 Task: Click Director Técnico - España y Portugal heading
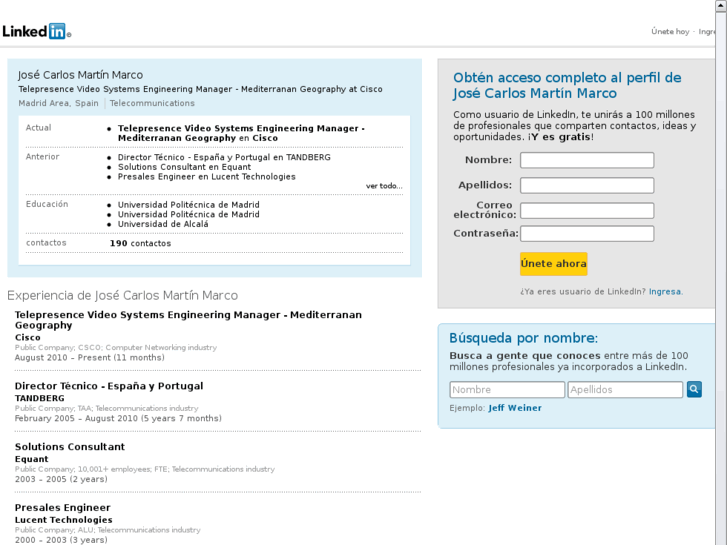click(109, 386)
